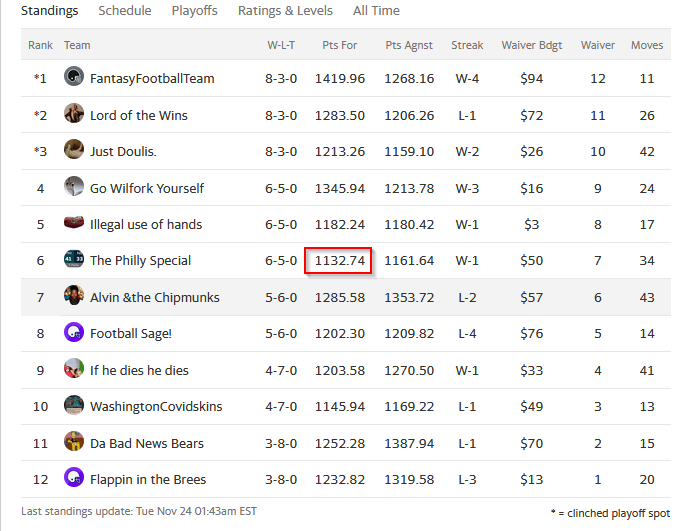This screenshot has width=679, height=531.
Task: Open If he dies he dies team
Action: tap(139, 370)
